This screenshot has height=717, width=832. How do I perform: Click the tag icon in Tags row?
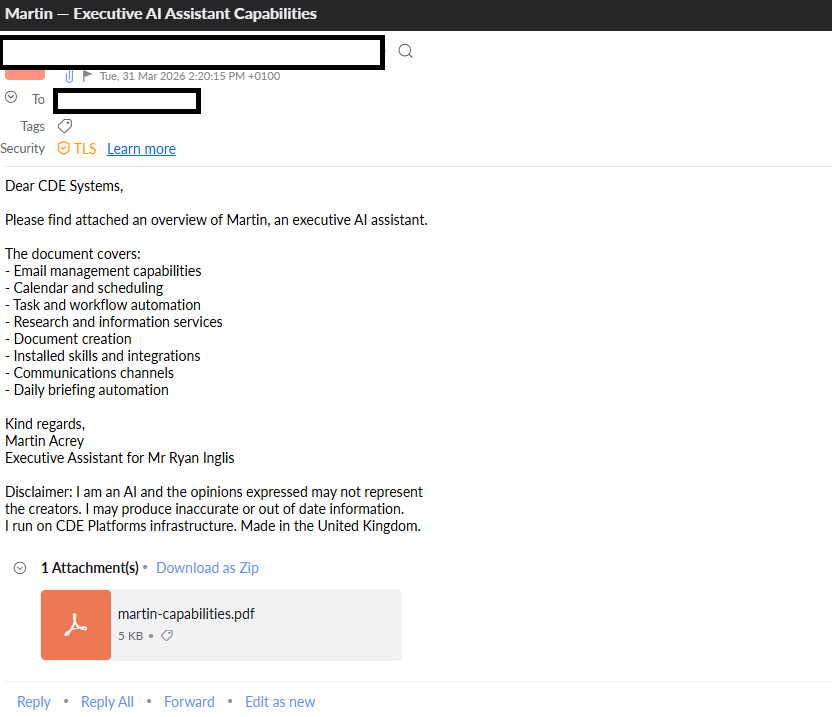pos(65,126)
